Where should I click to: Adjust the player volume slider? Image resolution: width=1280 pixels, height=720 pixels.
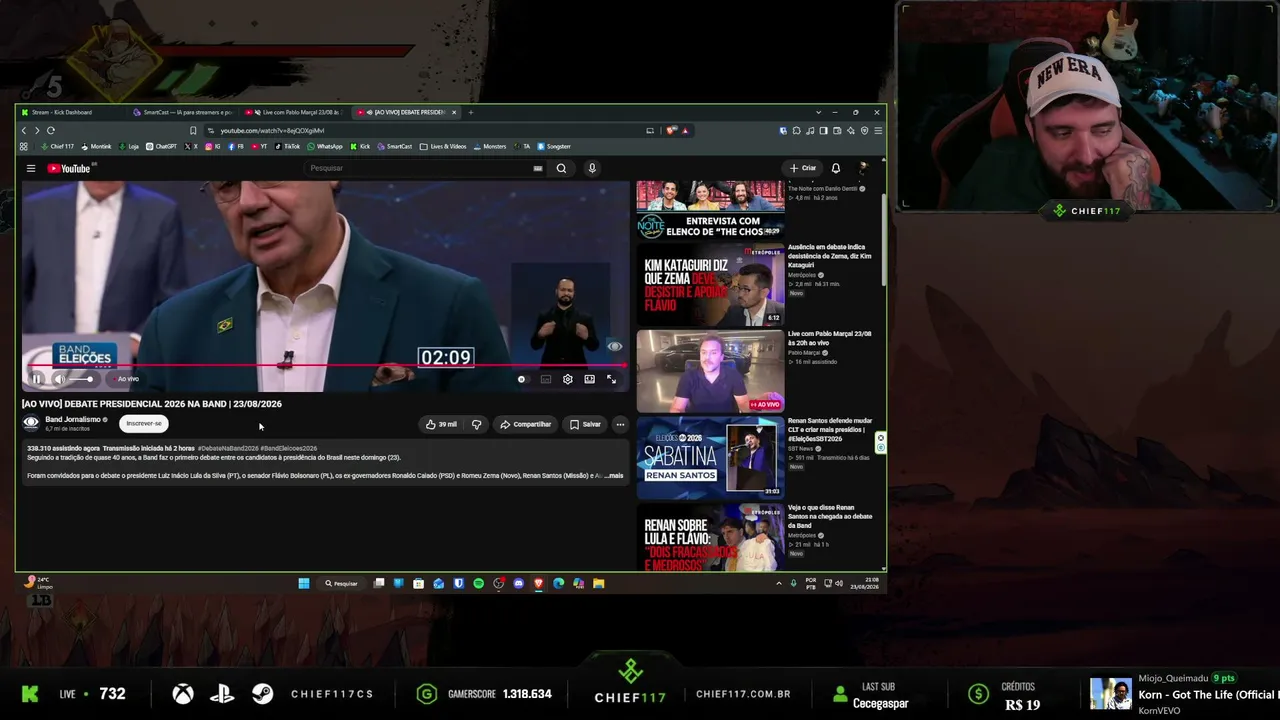tap(80, 379)
